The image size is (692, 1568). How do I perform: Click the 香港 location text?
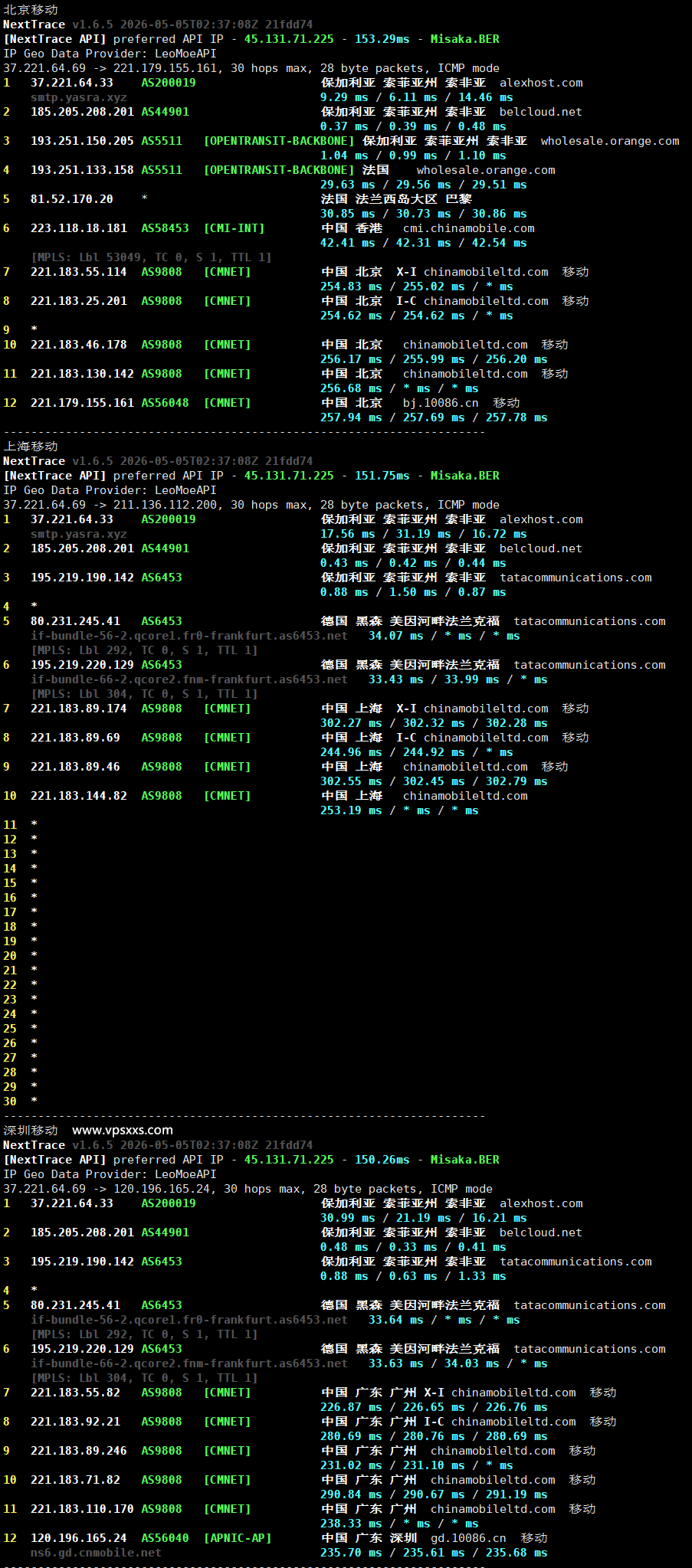pos(369,228)
